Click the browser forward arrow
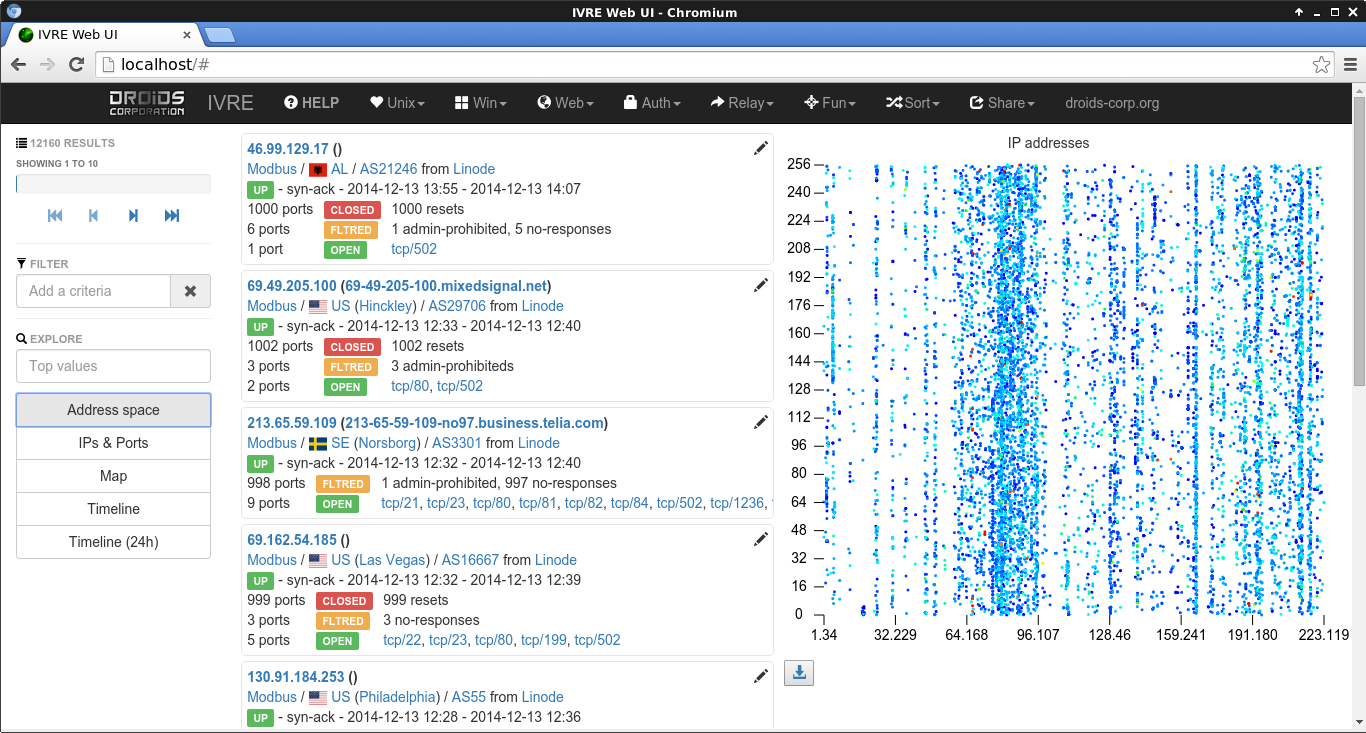The height and width of the screenshot is (733, 1366). pyautogui.click(x=47, y=65)
